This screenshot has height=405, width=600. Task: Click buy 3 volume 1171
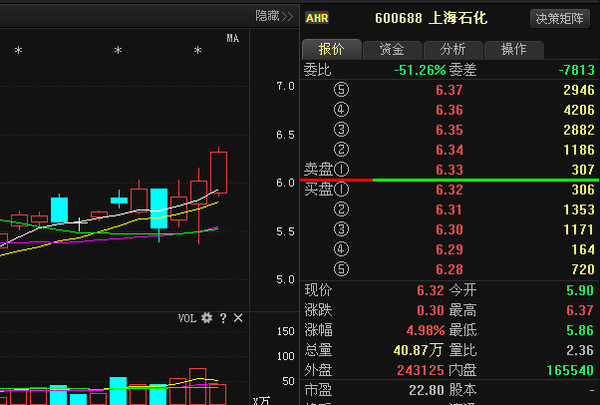pos(579,229)
